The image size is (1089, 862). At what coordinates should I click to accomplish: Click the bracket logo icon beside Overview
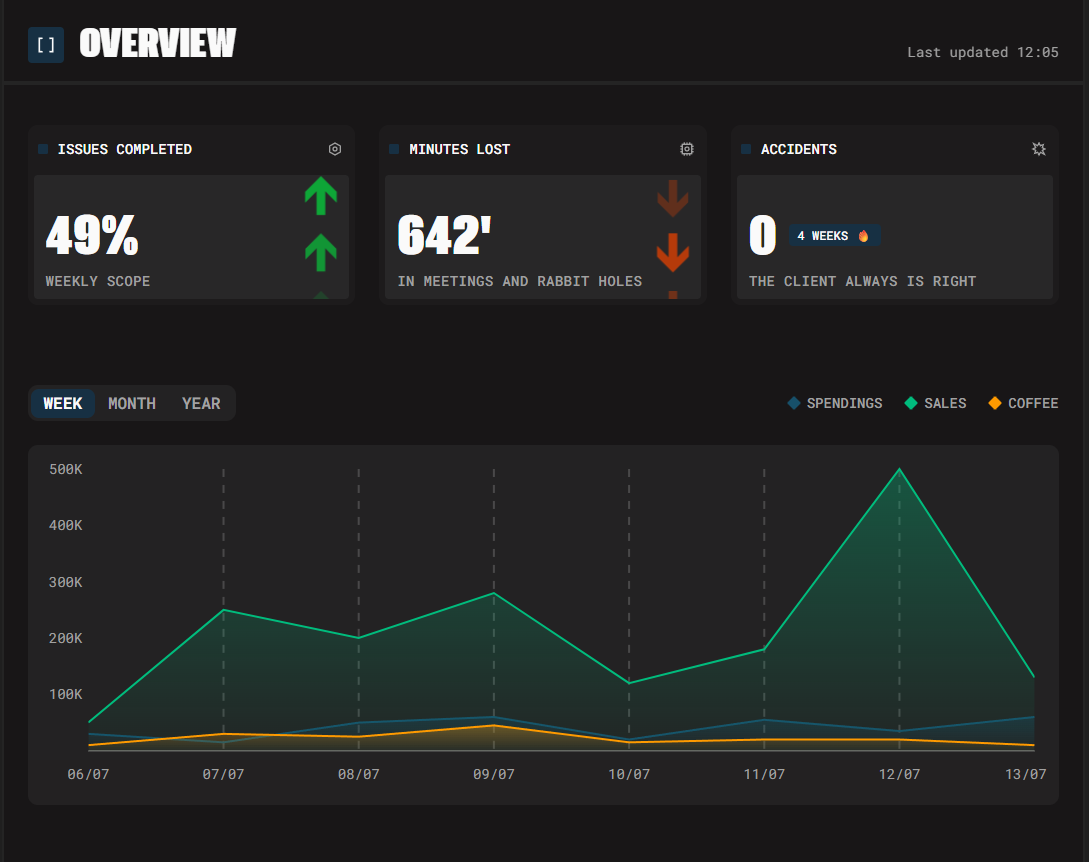point(46,45)
